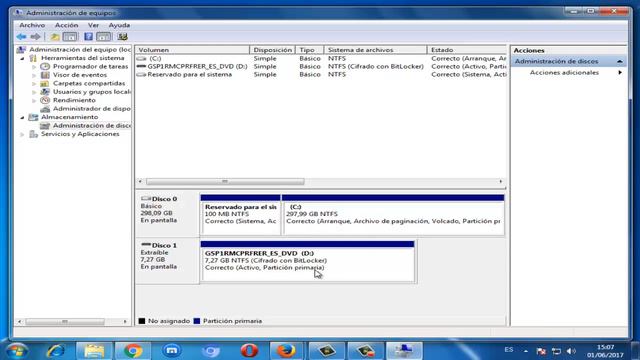
Task: Click the last toolbar icon after Help
Action: tap(122, 37)
